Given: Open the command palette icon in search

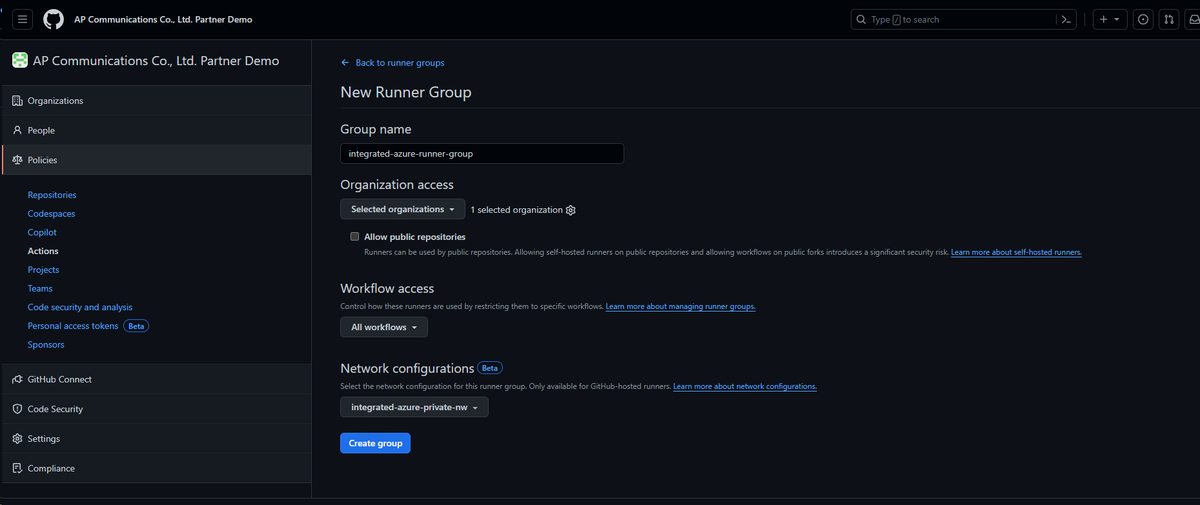Looking at the screenshot, I should tap(1068, 19).
